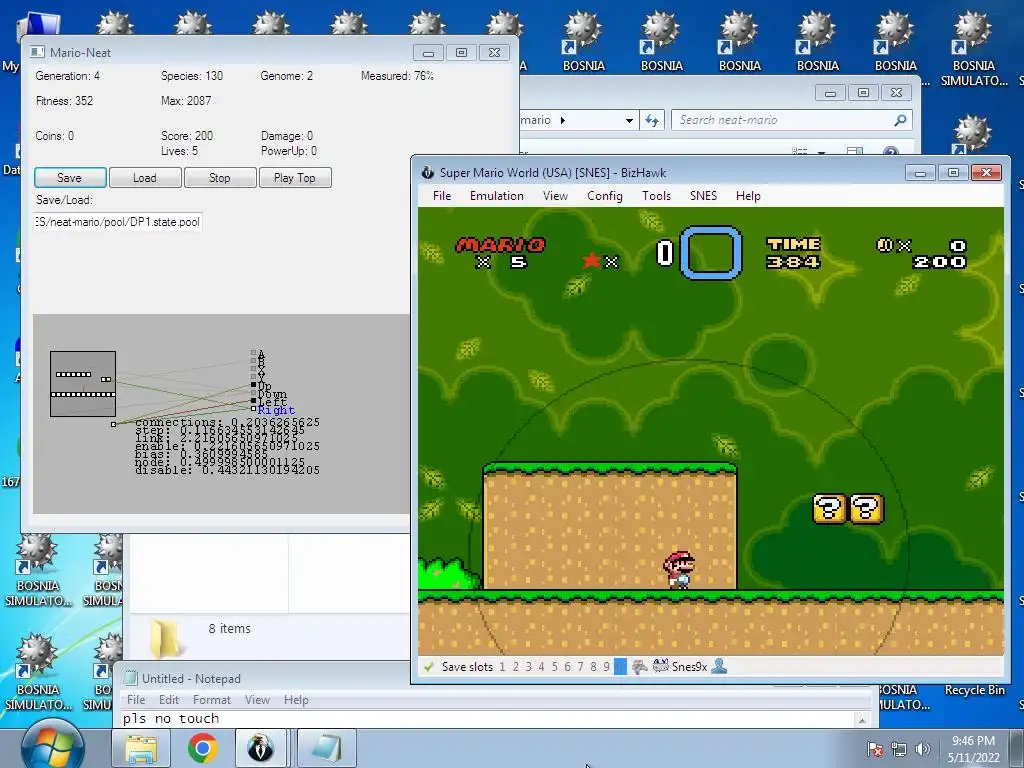The image size is (1024, 768).
Task: Click the magnifier icon in Explorer search box
Action: coord(901,120)
